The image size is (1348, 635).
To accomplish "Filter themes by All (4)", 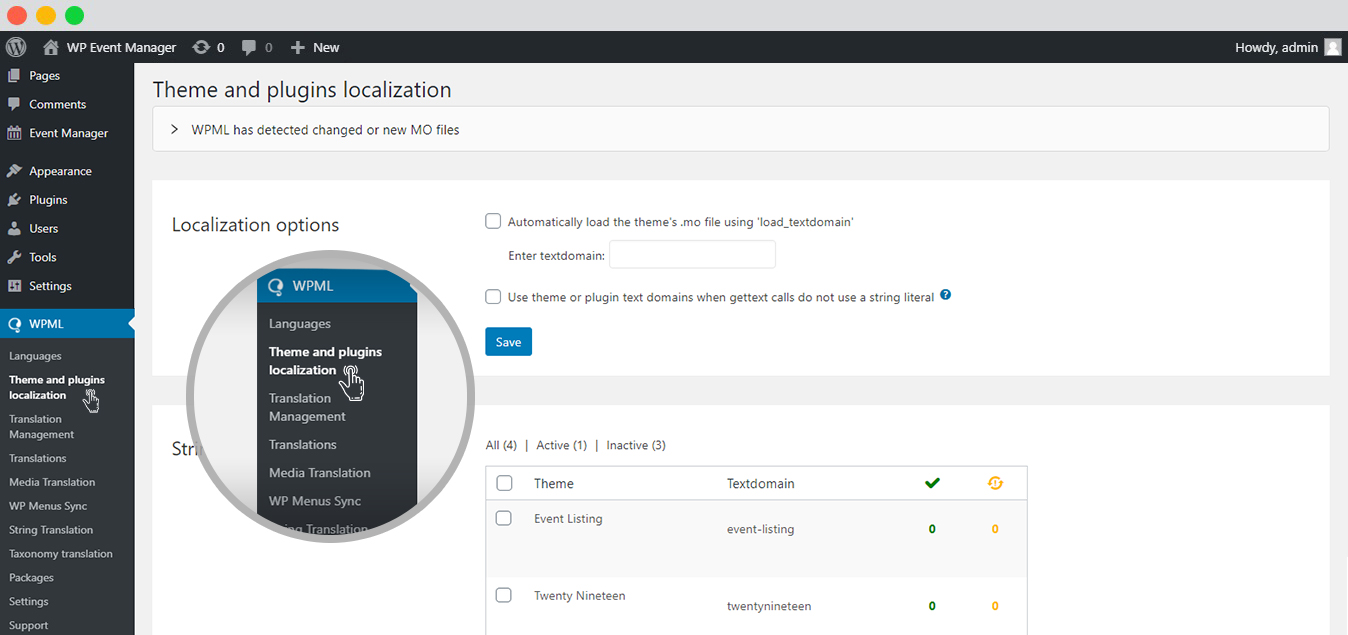I will (x=501, y=445).
